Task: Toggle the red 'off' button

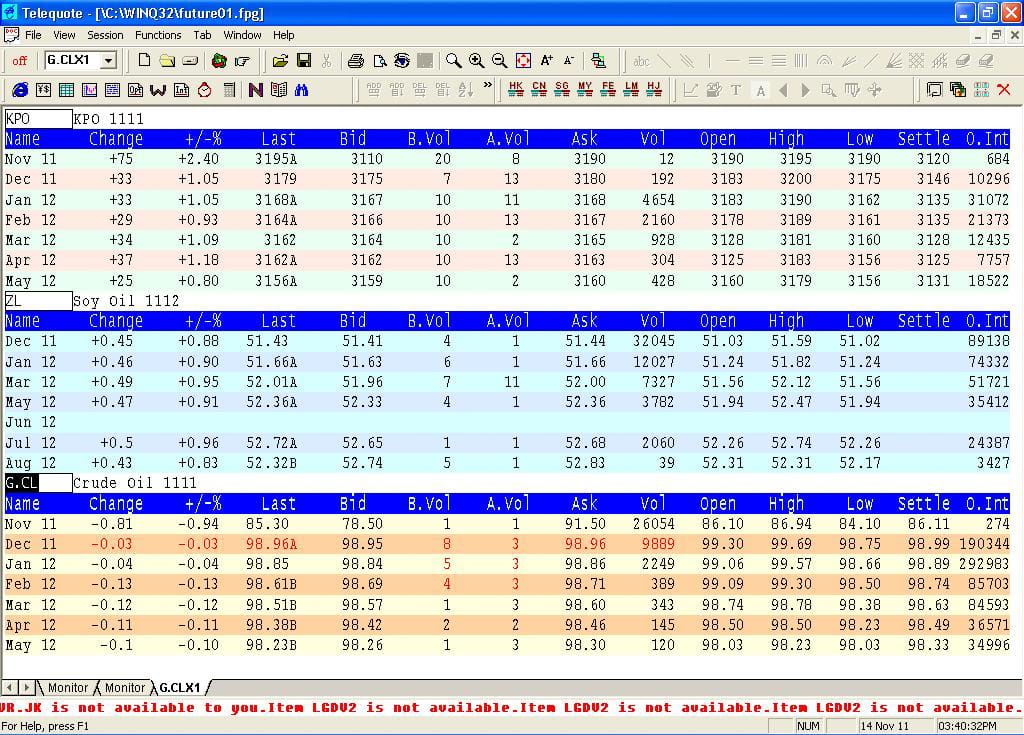Action: click(19, 61)
